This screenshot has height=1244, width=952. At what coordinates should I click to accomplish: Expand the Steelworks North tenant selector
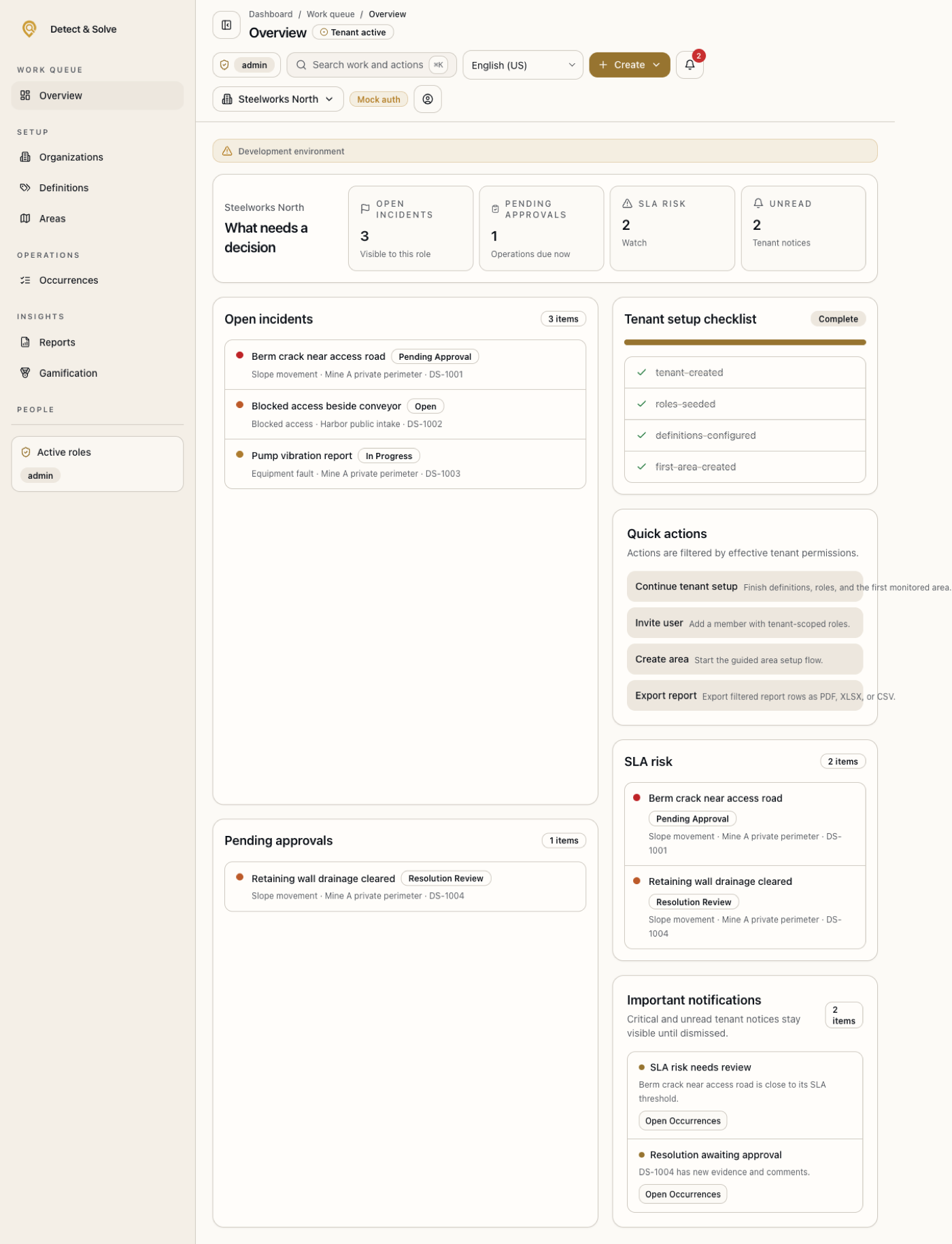pyautogui.click(x=278, y=99)
